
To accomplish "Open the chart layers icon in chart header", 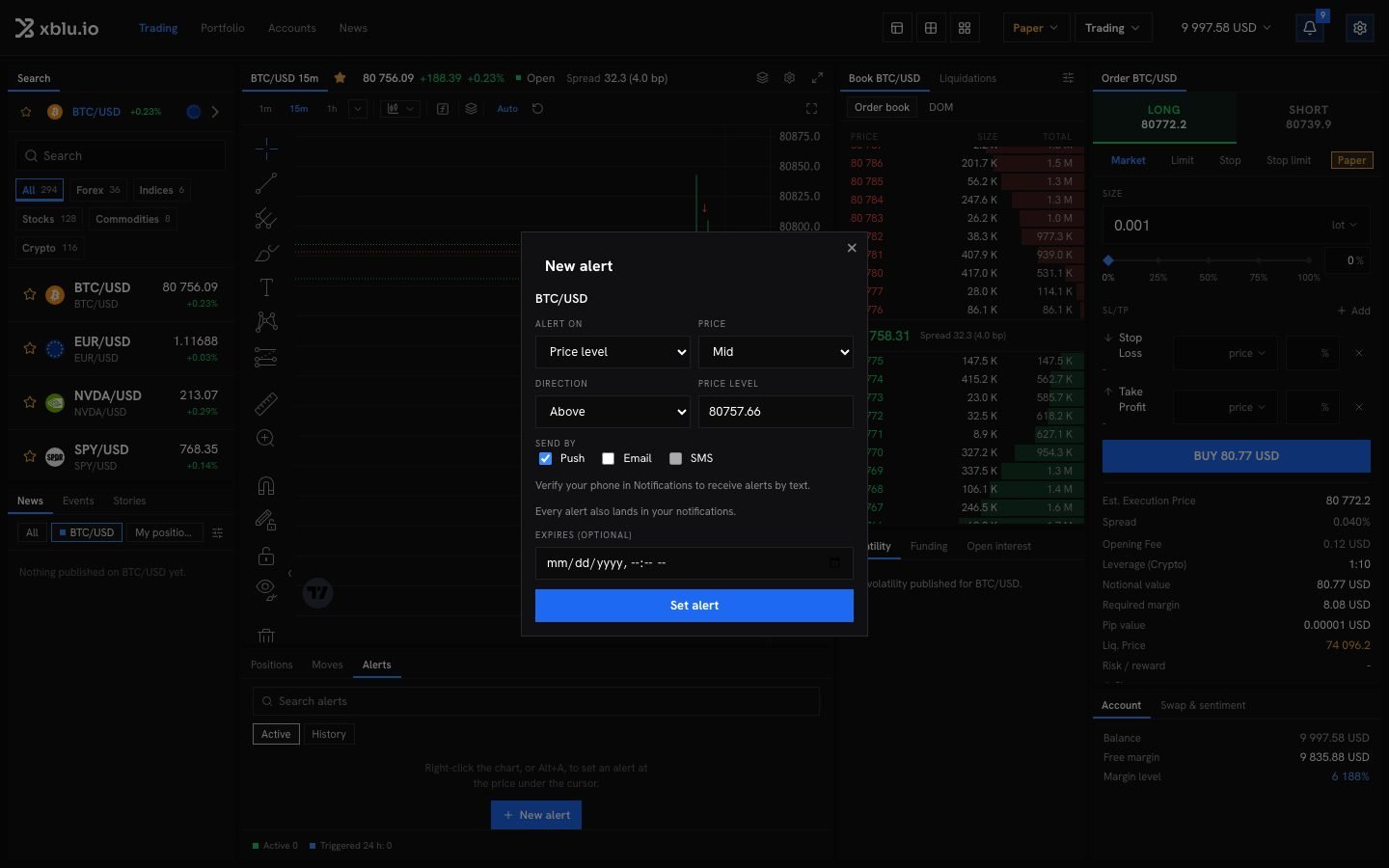I will coord(762,78).
